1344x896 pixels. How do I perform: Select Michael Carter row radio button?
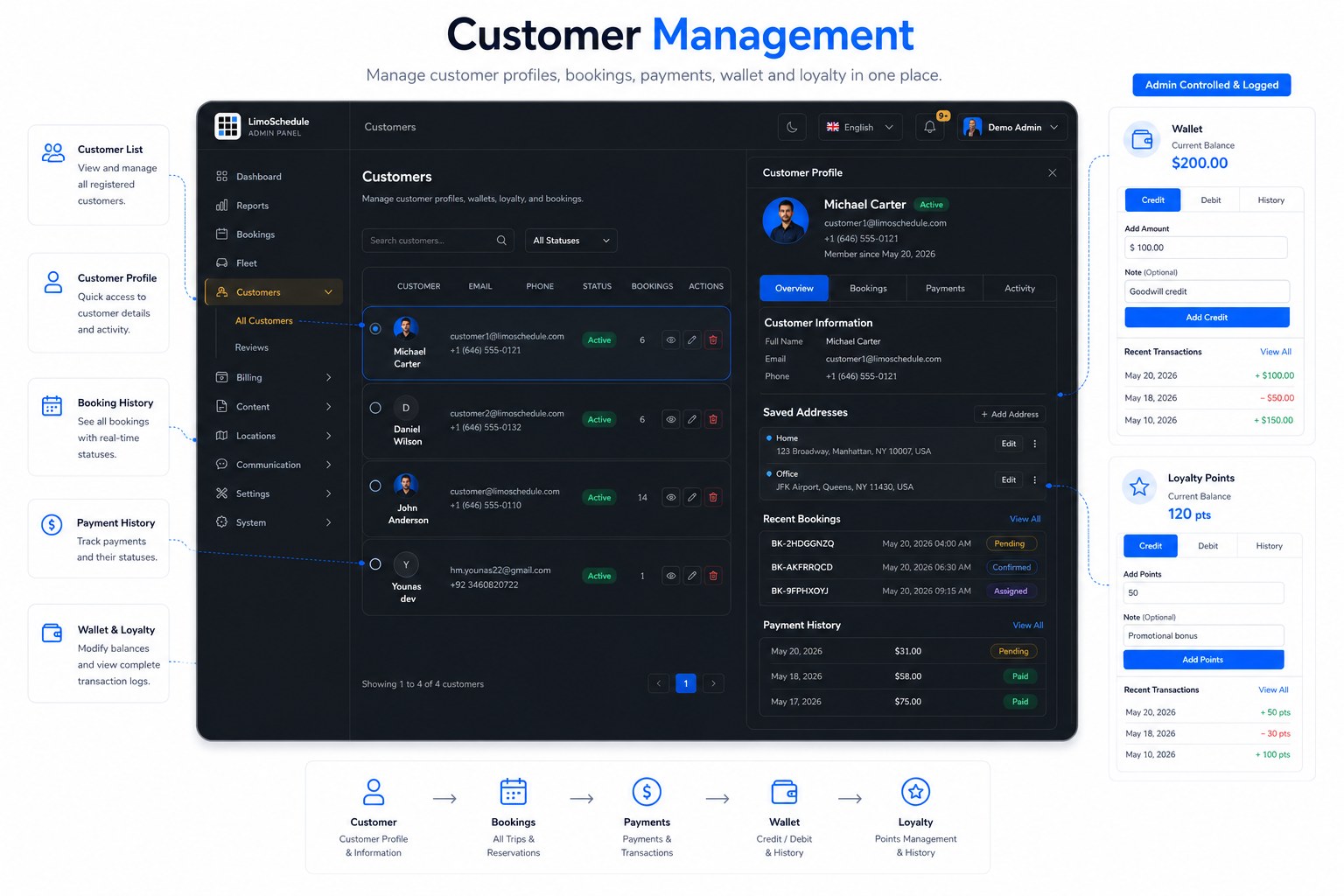click(375, 329)
